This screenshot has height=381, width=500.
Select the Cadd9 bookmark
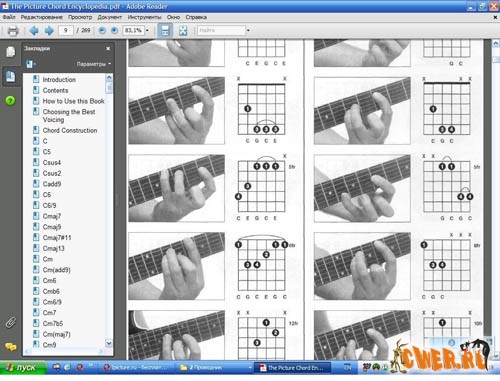[x=52, y=184]
